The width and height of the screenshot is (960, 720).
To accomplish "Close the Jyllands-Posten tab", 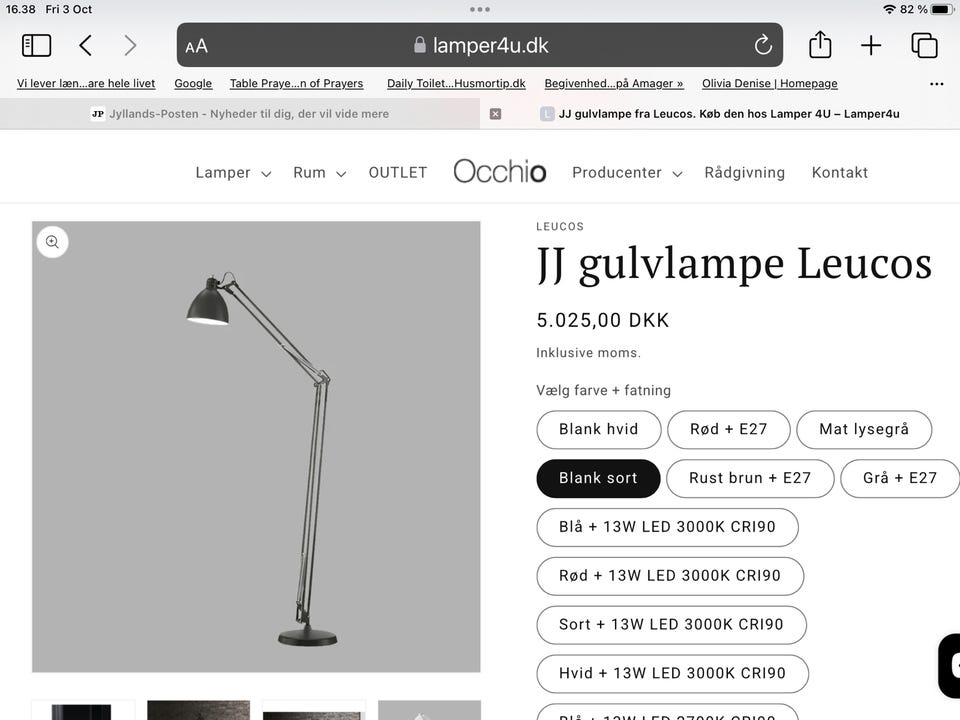I will point(495,114).
